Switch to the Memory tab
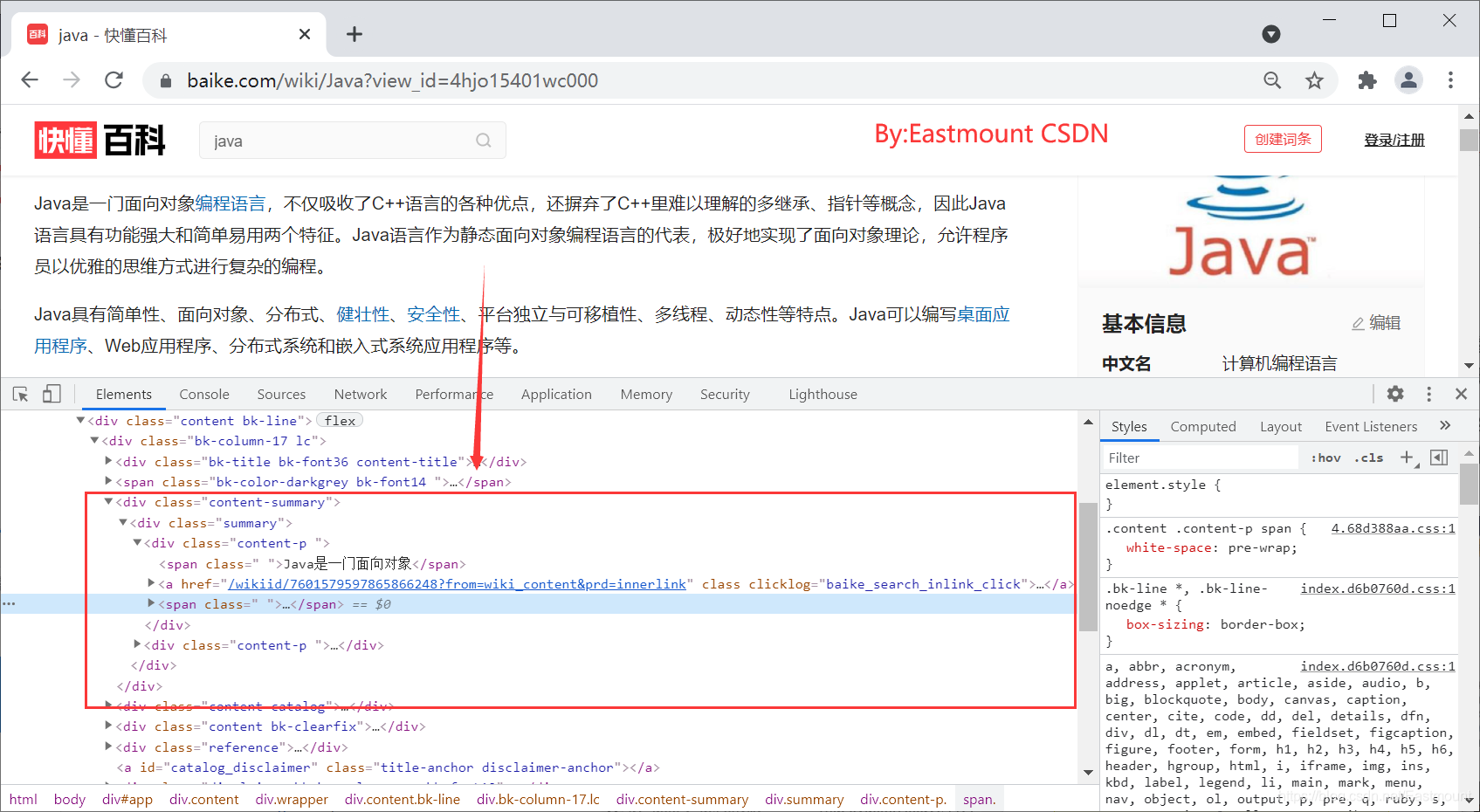Viewport: 1480px width, 812px height. (646, 395)
